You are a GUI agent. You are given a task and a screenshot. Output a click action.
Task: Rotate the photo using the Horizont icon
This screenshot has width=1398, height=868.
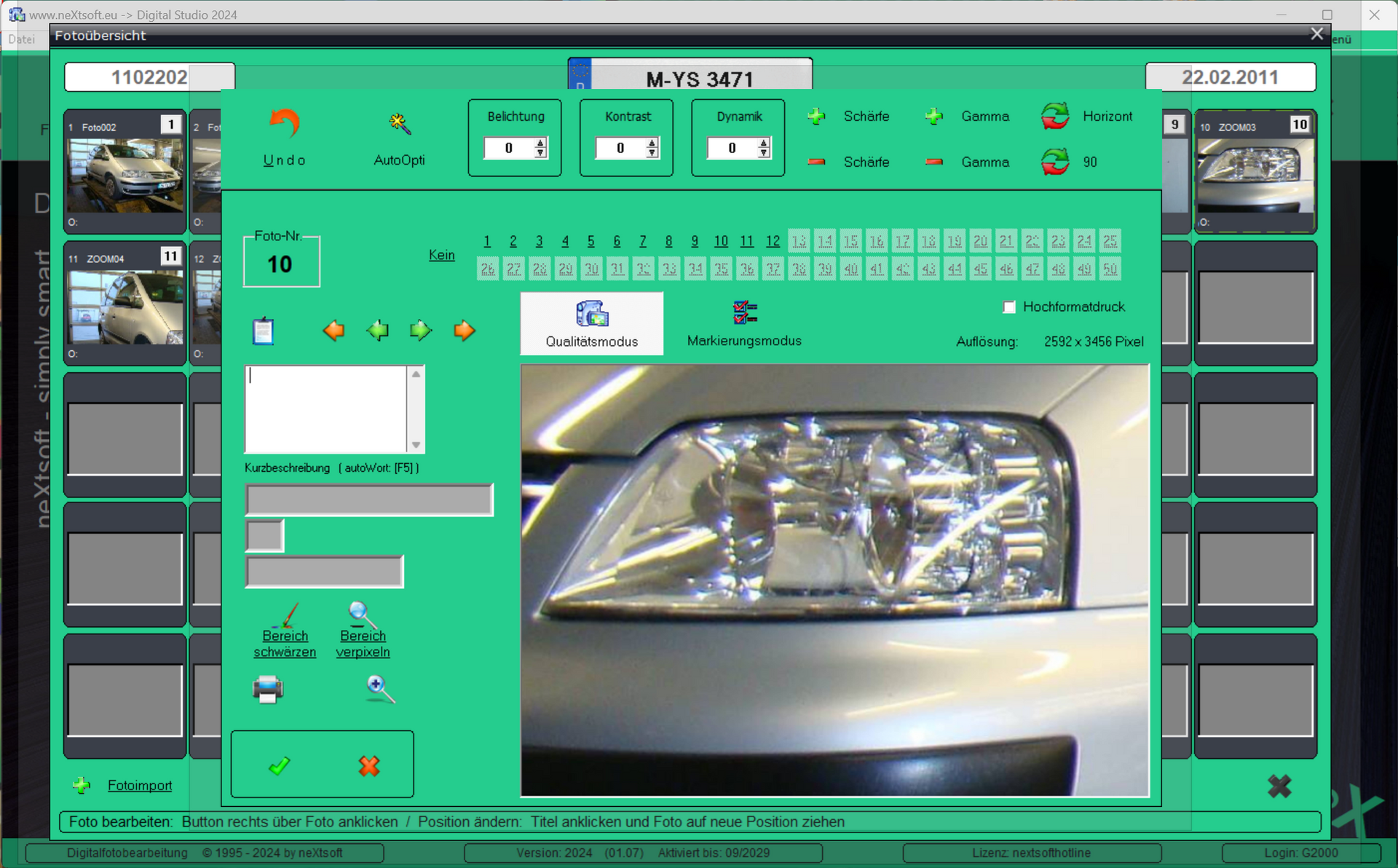tap(1056, 116)
